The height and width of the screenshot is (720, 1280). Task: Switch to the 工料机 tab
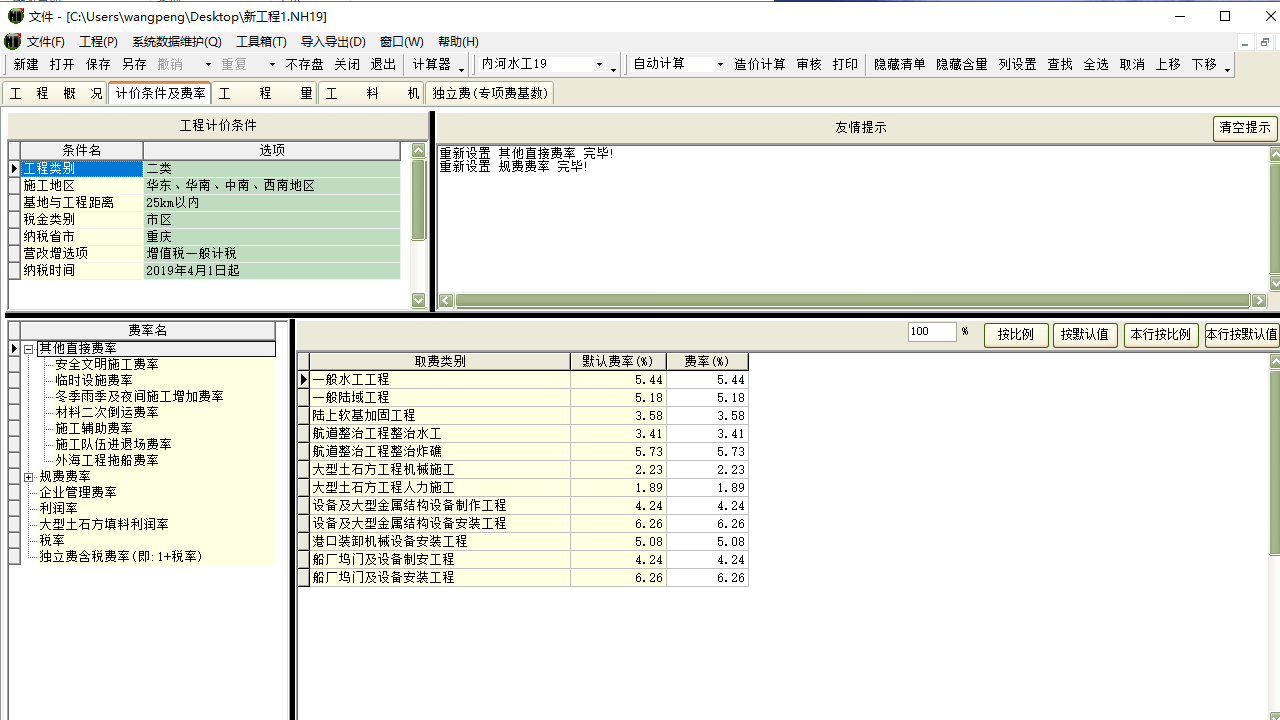(x=372, y=93)
